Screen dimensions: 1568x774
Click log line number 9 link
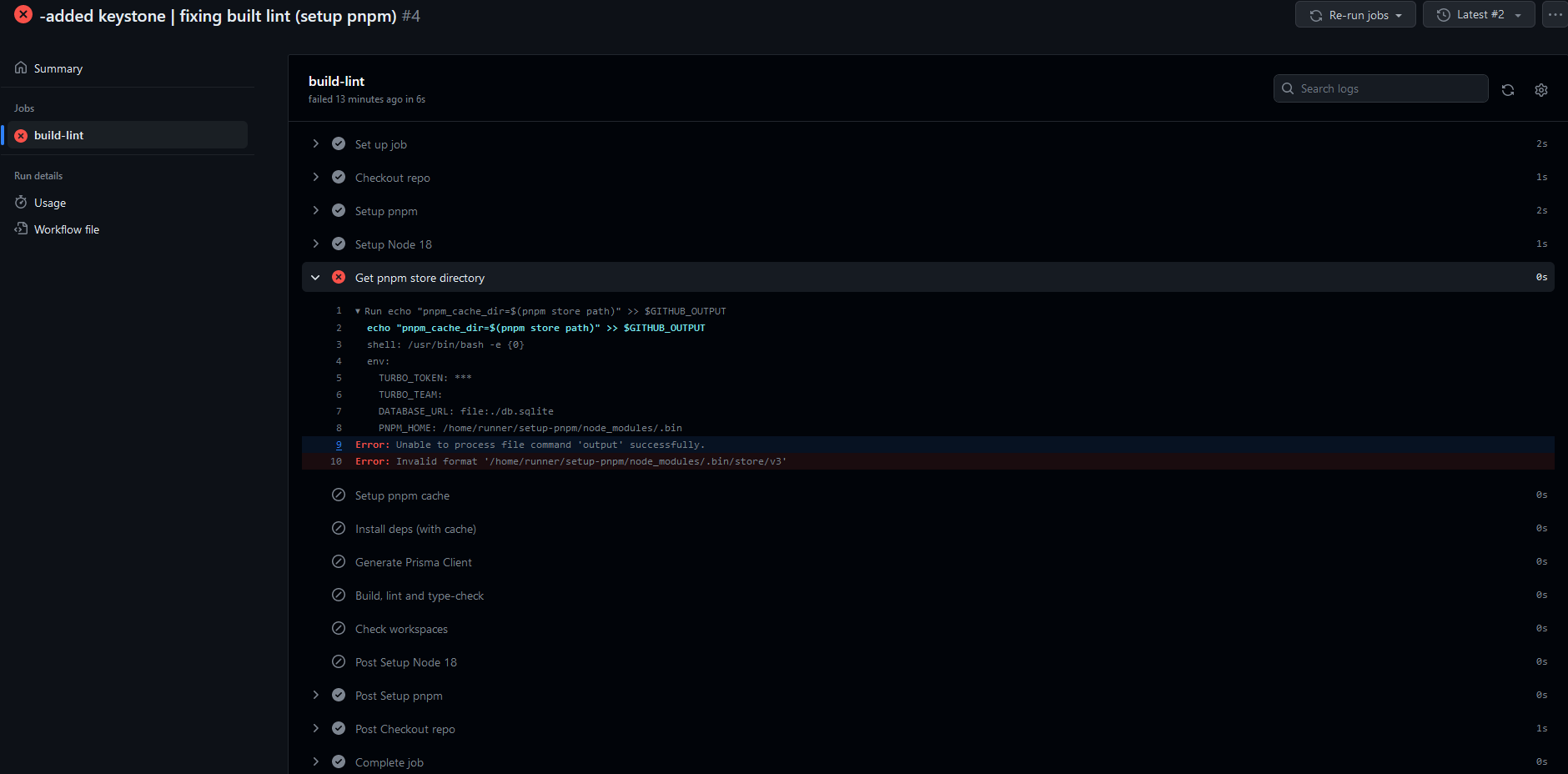tap(339, 445)
